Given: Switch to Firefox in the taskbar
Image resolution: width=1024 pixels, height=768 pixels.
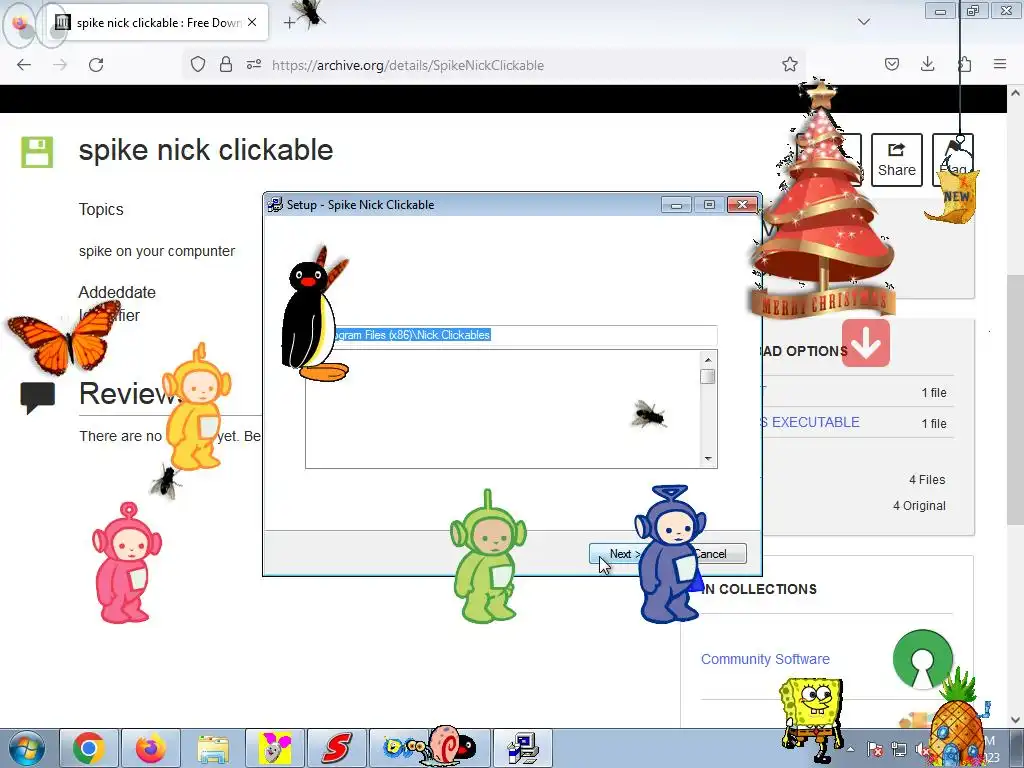Looking at the screenshot, I should [x=151, y=748].
